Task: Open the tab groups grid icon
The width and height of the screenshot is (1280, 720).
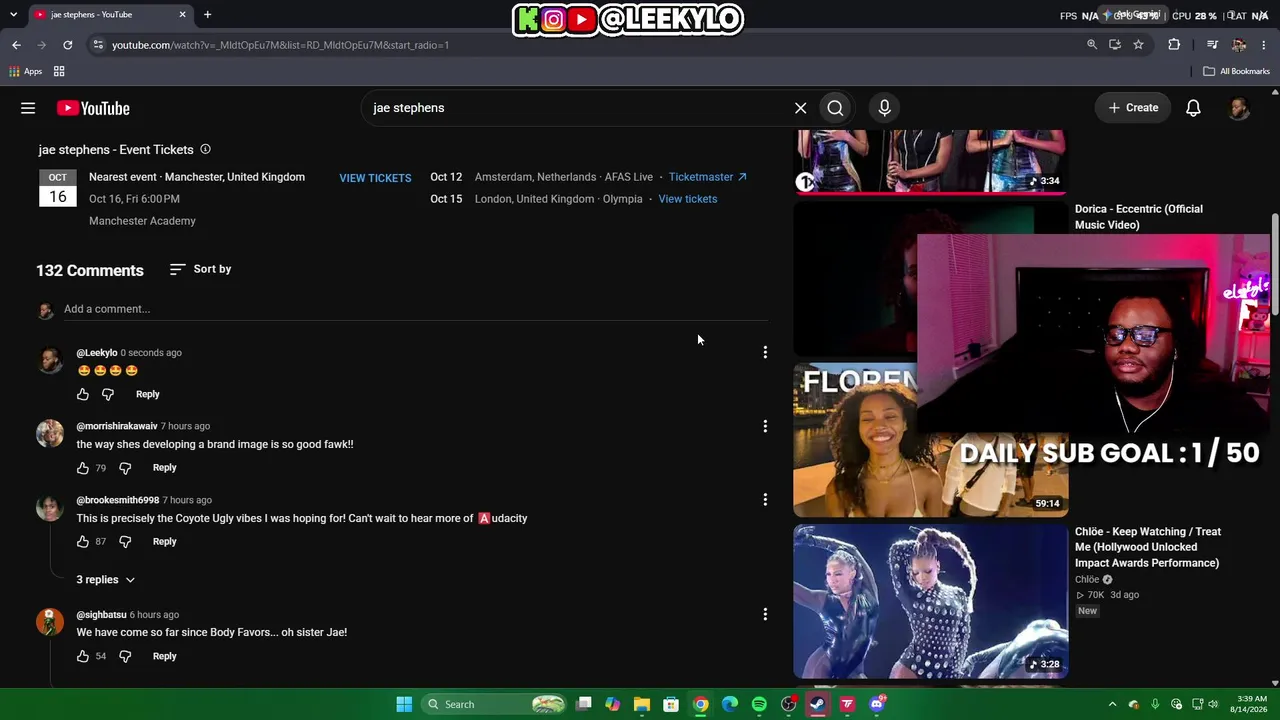Action: (59, 71)
